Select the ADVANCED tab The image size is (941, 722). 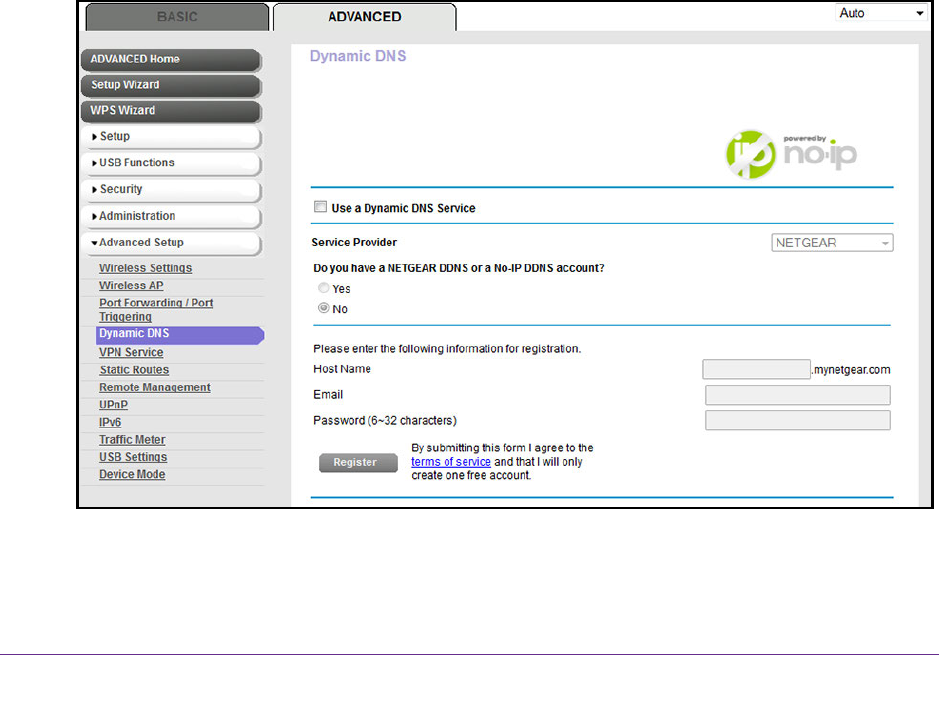pos(364,17)
